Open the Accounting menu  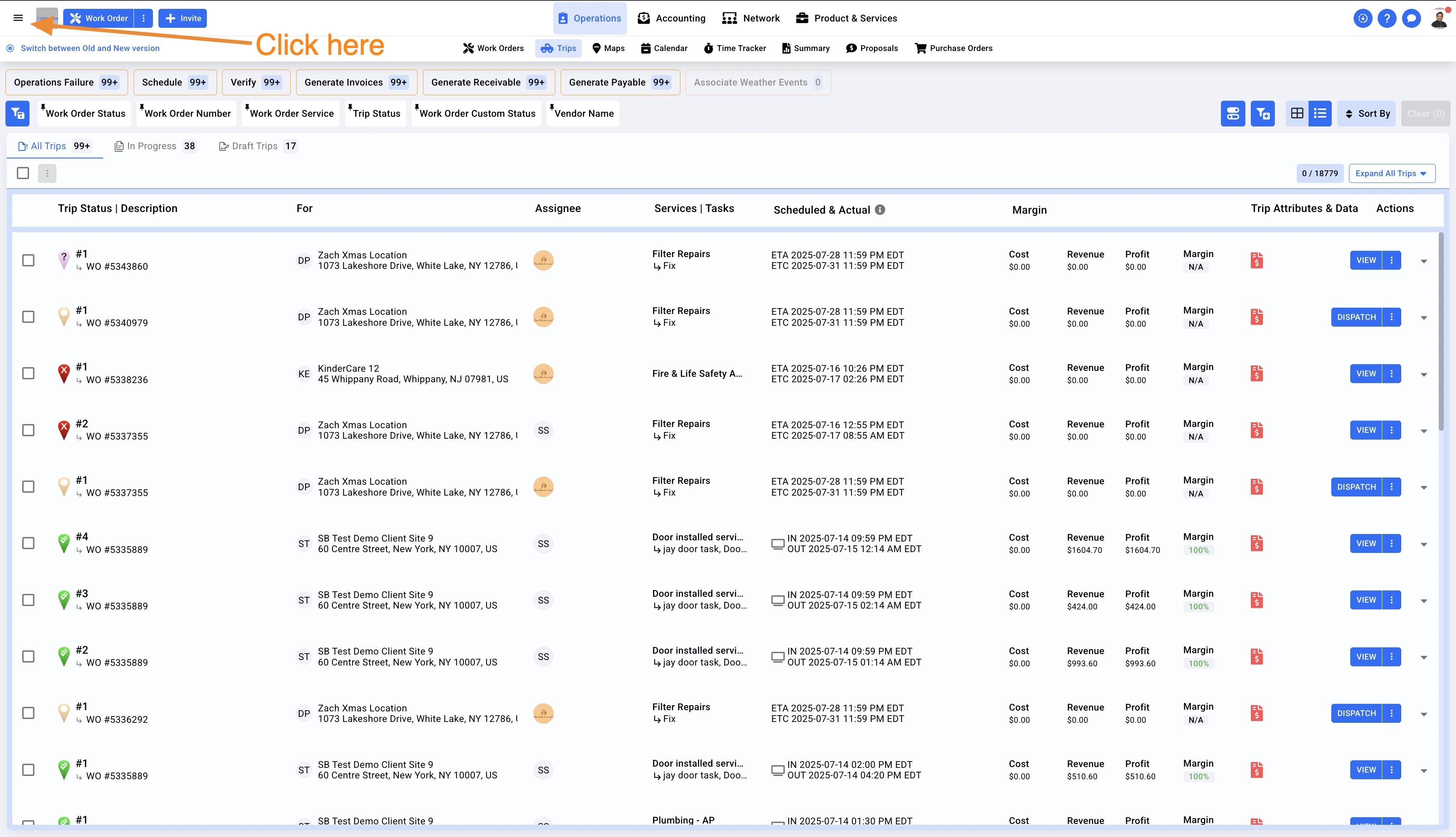tap(672, 19)
